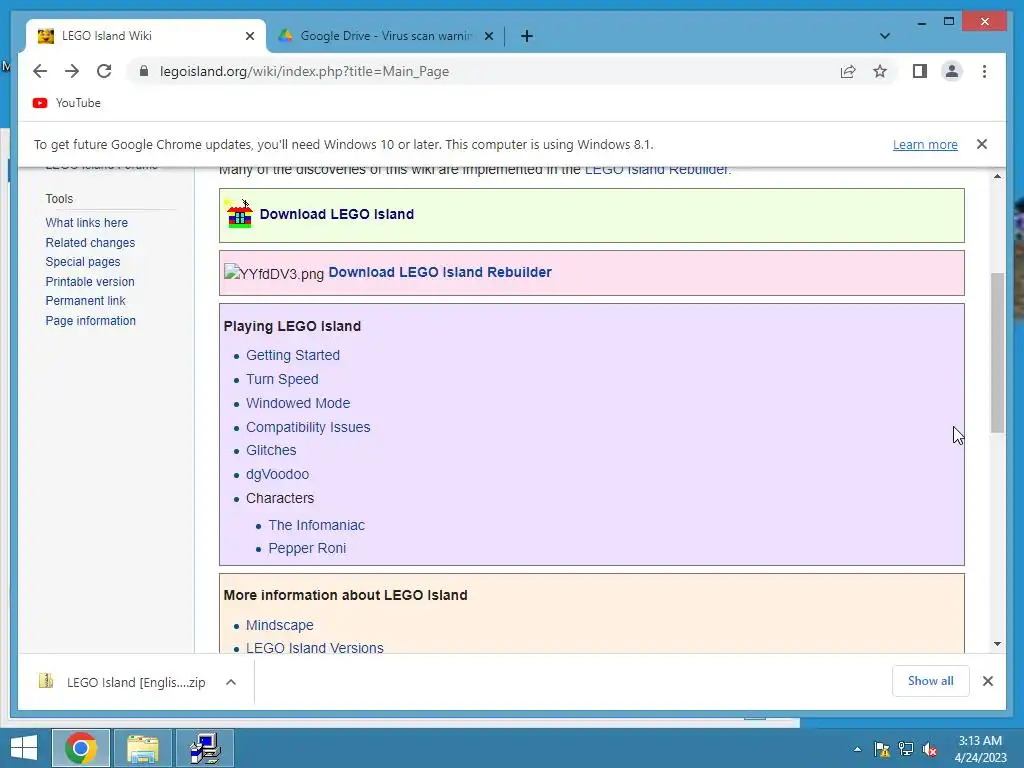Click Learn more about Chrome updates
Screen dimensions: 1024x768
click(925, 144)
